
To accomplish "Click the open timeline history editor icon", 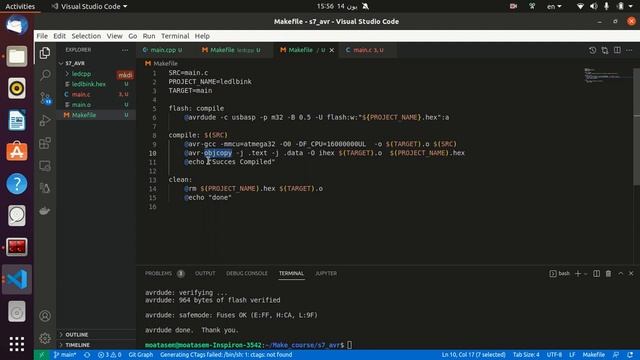I will tap(592, 50).
